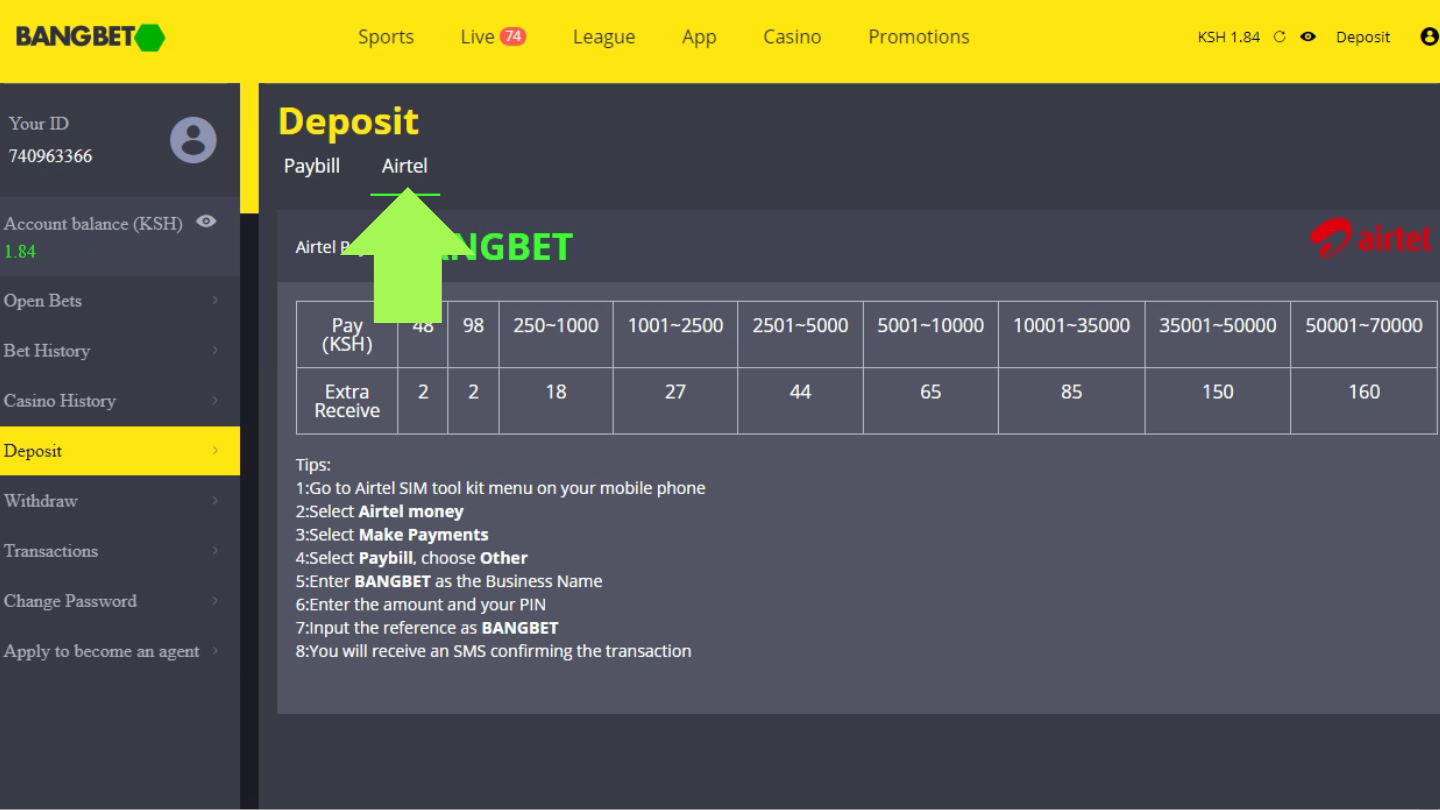Hide account balance using sidebar eye icon
The height and width of the screenshot is (810, 1440).
(206, 222)
